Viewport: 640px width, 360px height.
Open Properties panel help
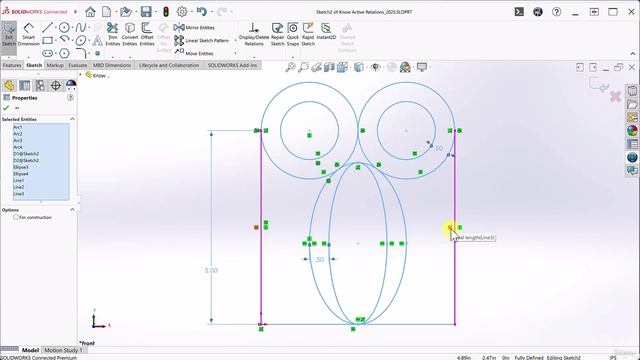(70, 98)
